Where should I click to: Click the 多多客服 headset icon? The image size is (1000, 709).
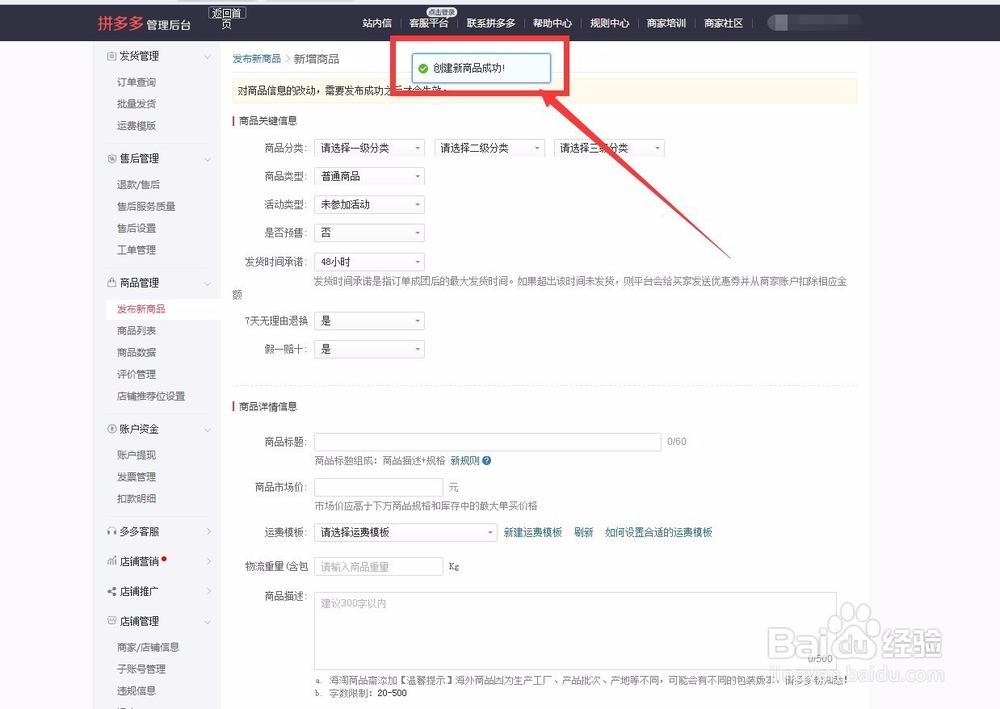pyautogui.click(x=112, y=531)
